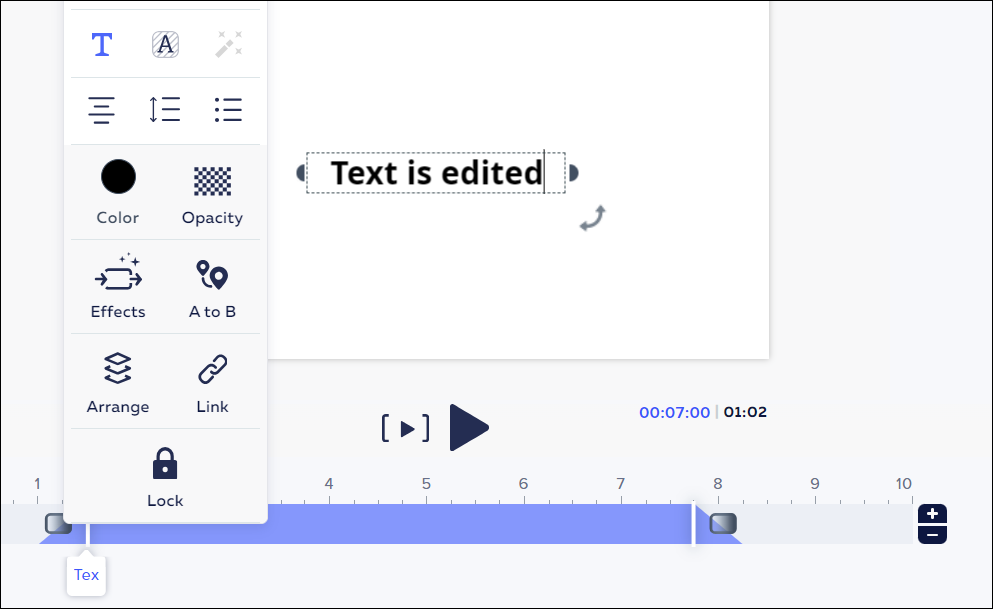Image resolution: width=993 pixels, height=609 pixels.
Task: Click the rotate handle near the text box
Action: [x=593, y=218]
